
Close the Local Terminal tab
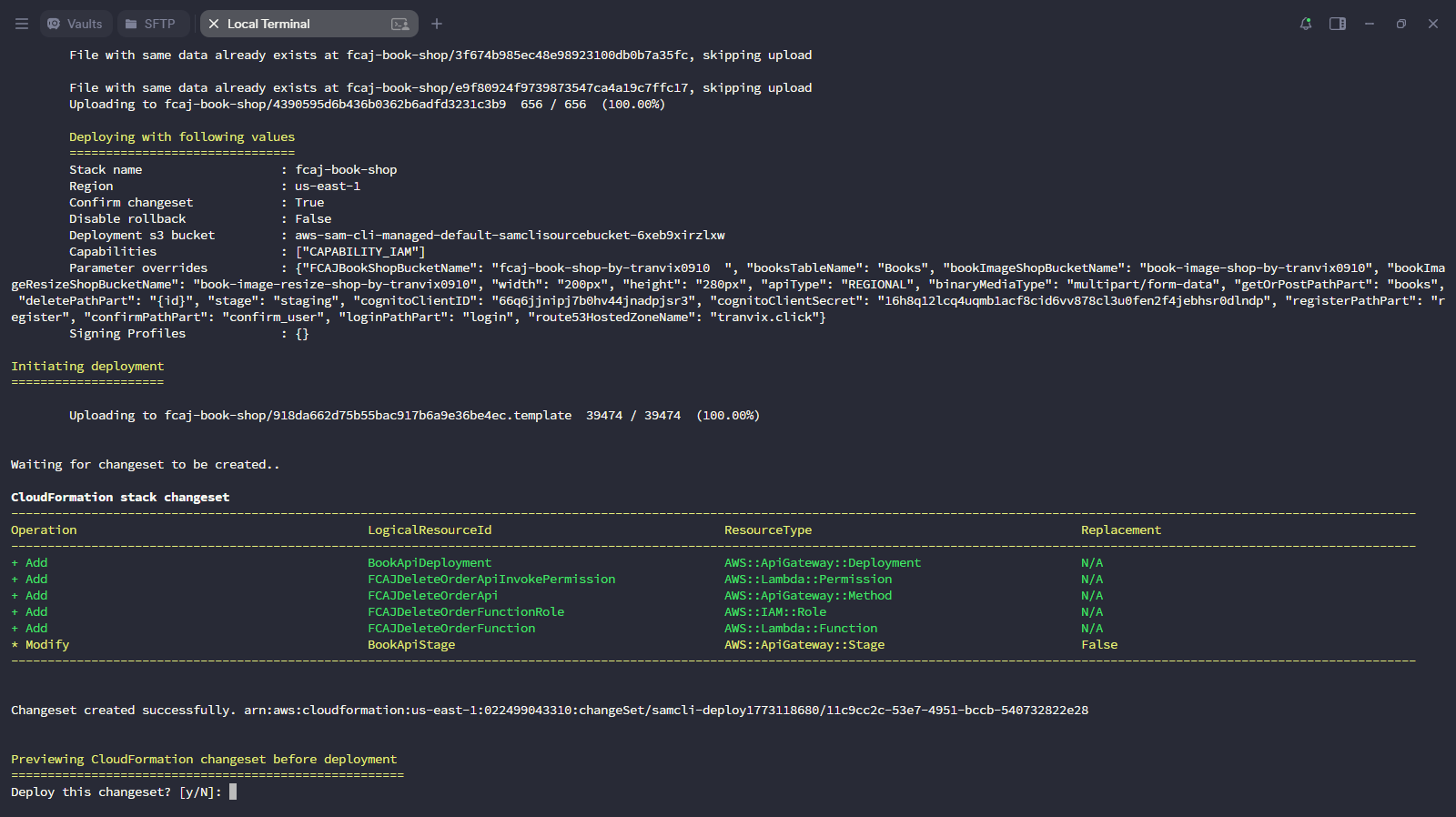point(214,24)
